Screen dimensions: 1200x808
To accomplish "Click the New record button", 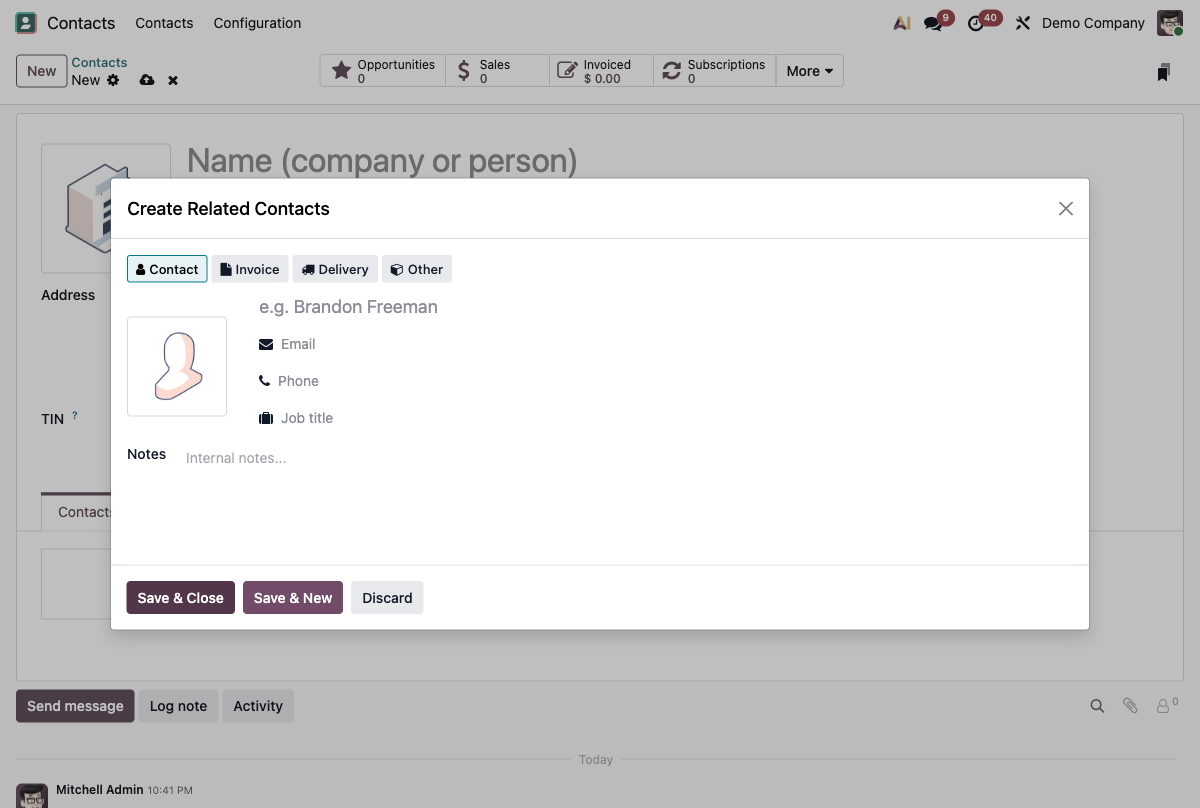I will click(42, 71).
